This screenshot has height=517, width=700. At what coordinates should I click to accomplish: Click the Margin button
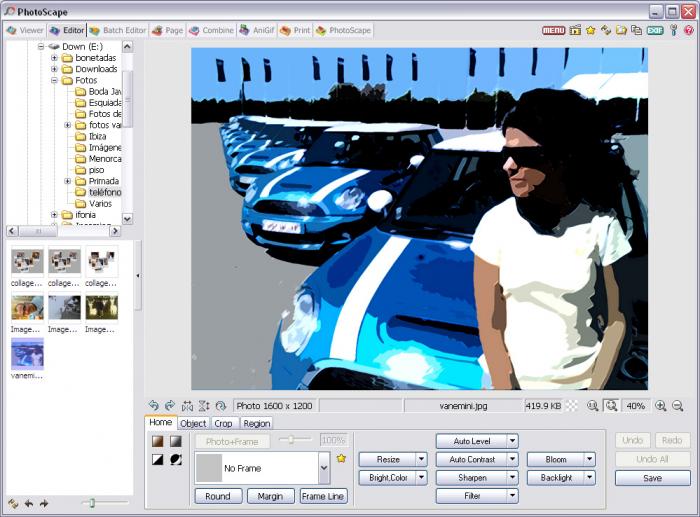tap(270, 496)
